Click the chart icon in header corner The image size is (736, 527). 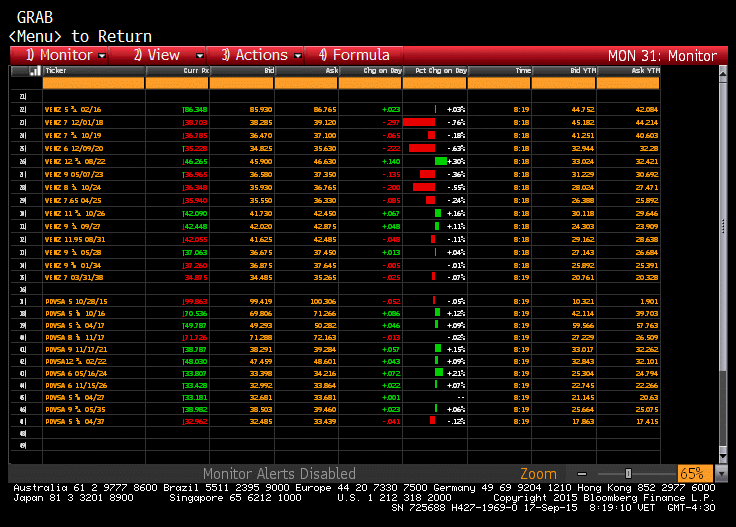tap(35, 71)
